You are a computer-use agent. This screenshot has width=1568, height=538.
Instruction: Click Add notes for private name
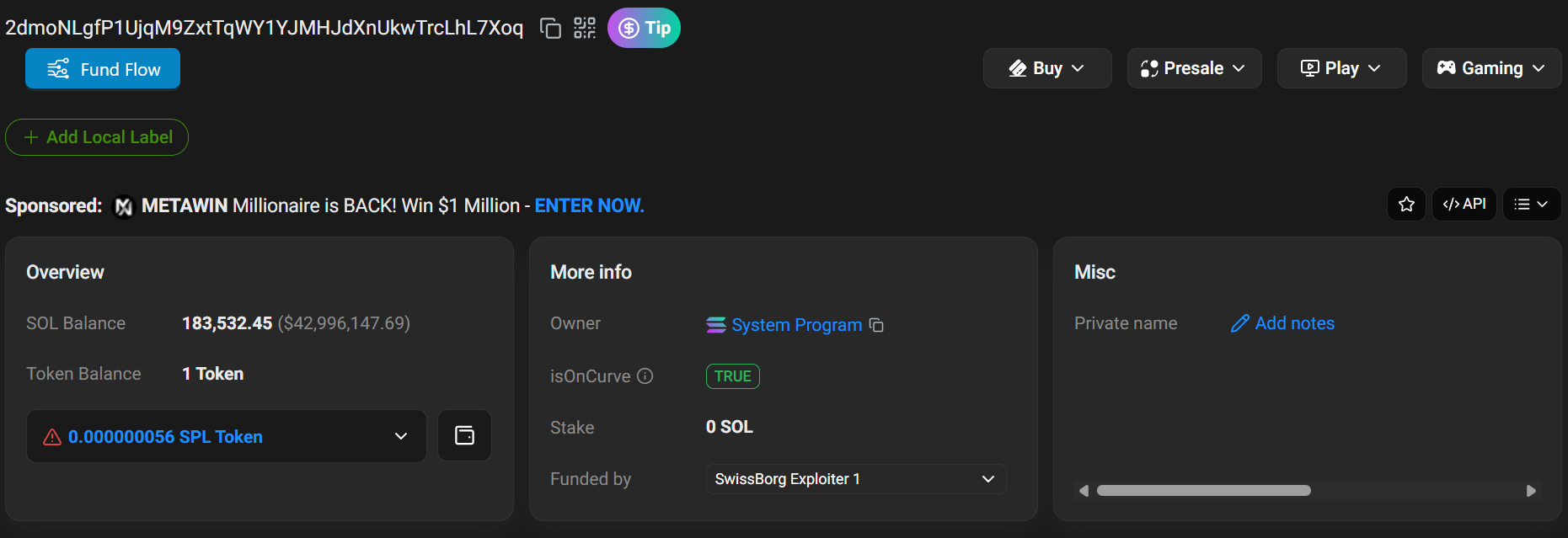[x=1293, y=323]
